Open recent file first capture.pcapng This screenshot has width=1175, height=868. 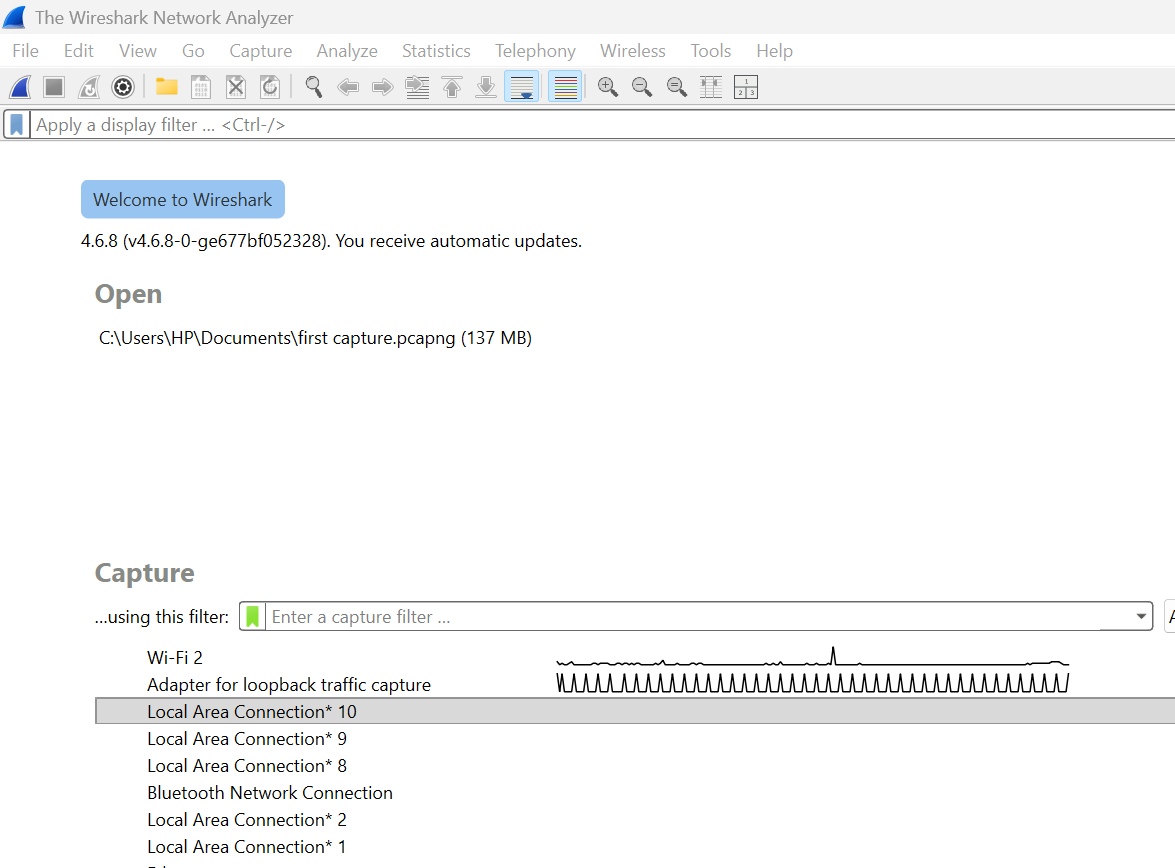click(x=315, y=338)
